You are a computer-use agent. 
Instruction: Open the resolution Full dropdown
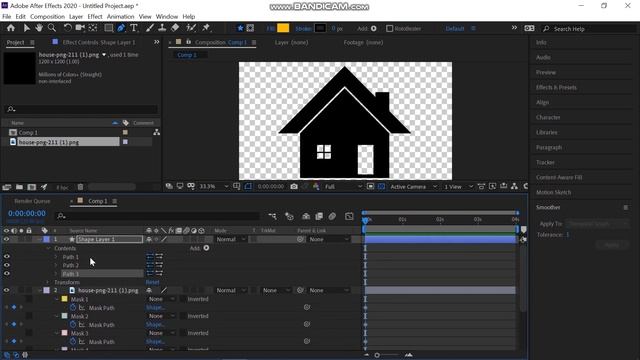pyautogui.click(x=343, y=187)
